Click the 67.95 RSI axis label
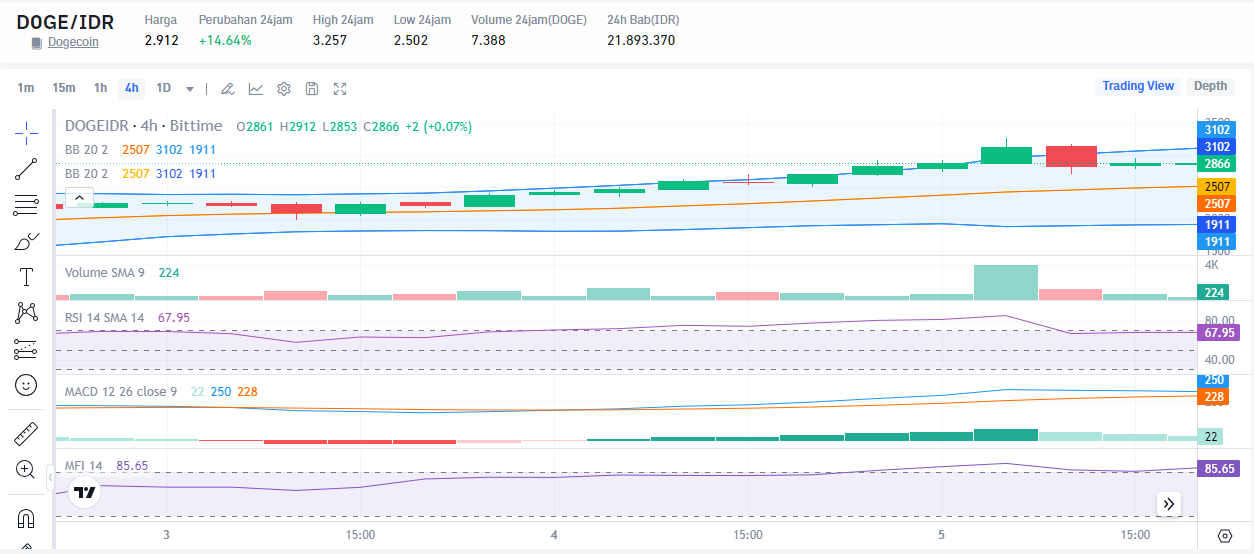This screenshot has width=1254, height=554. 1217,333
